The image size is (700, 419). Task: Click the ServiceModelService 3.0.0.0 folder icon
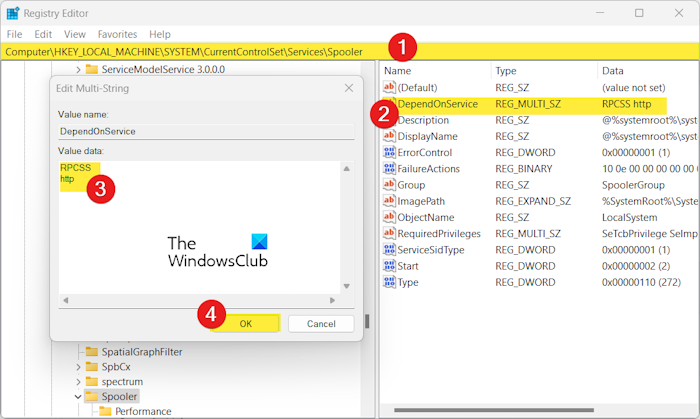pos(92,69)
